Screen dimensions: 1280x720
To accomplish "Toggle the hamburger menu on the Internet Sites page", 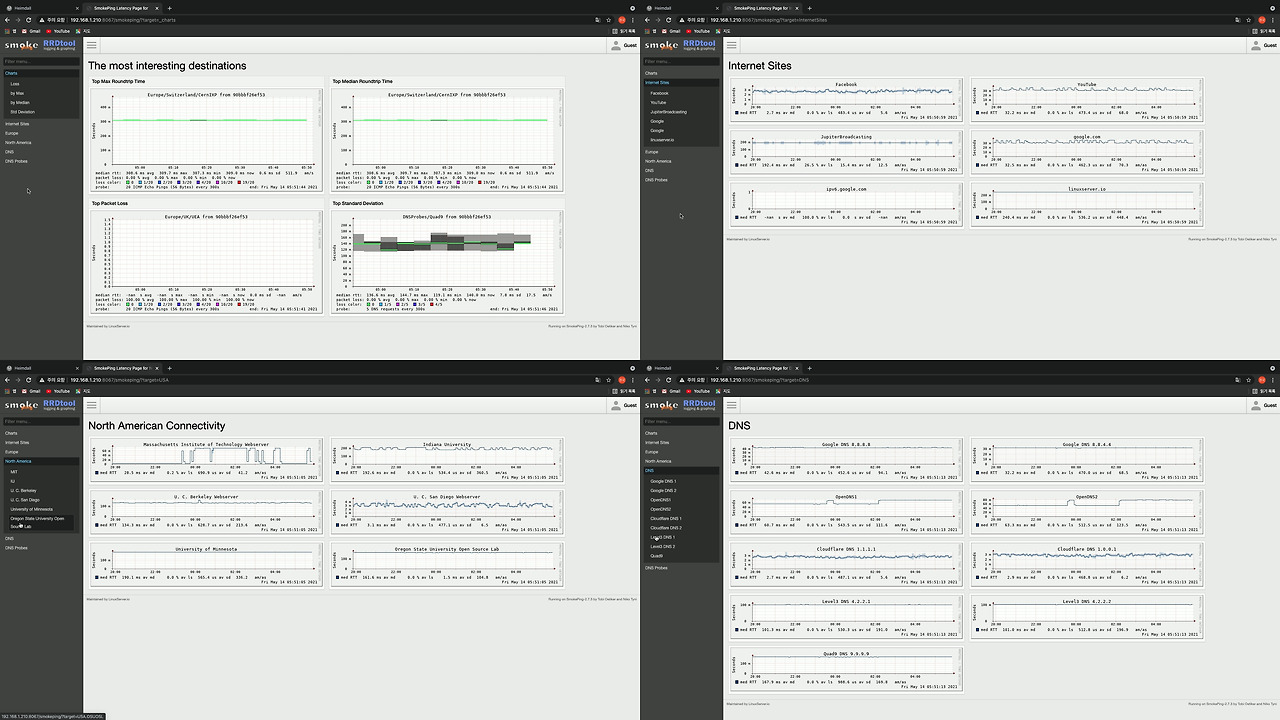I will point(732,44).
